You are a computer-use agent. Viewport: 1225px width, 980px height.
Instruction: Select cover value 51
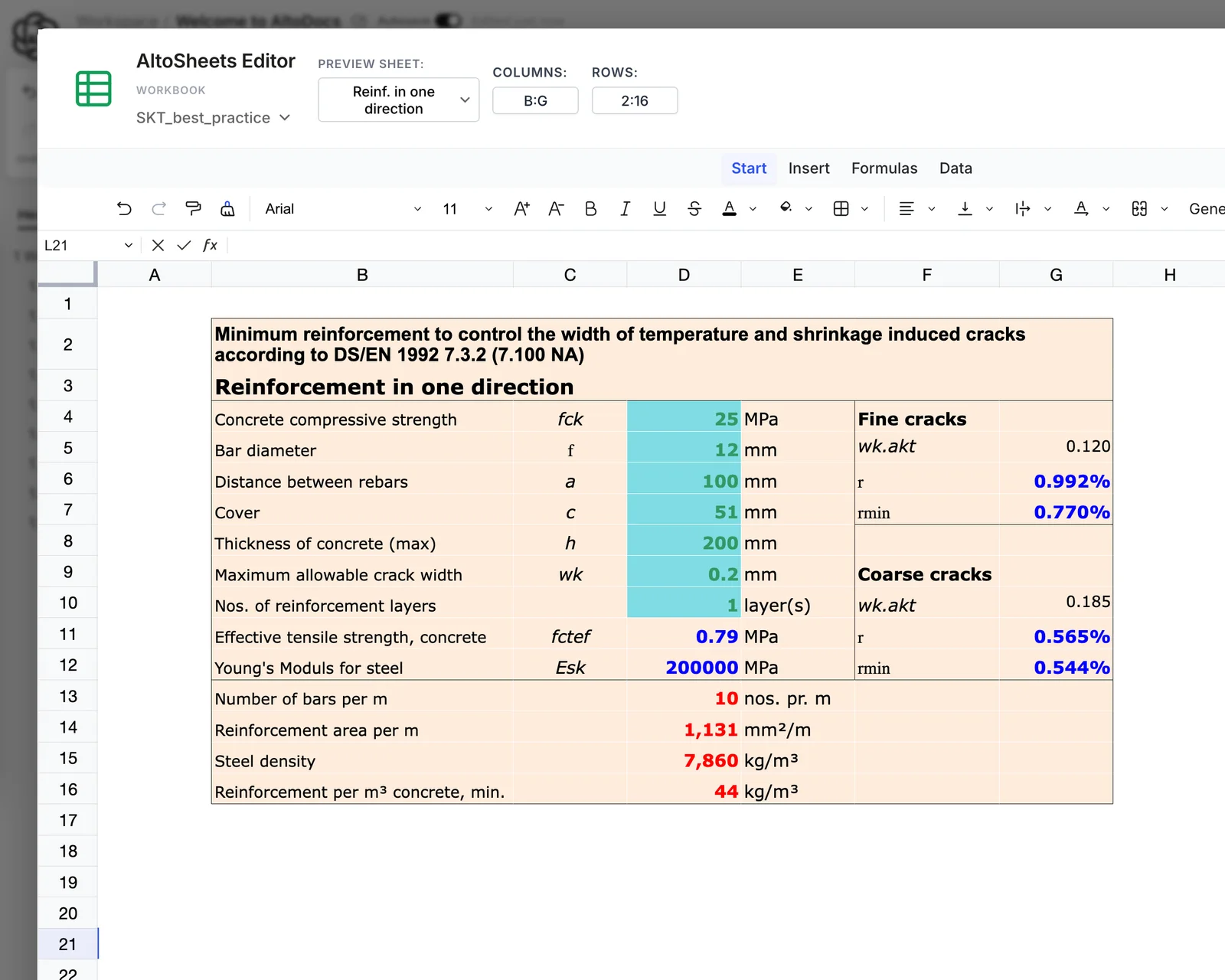[x=684, y=511]
